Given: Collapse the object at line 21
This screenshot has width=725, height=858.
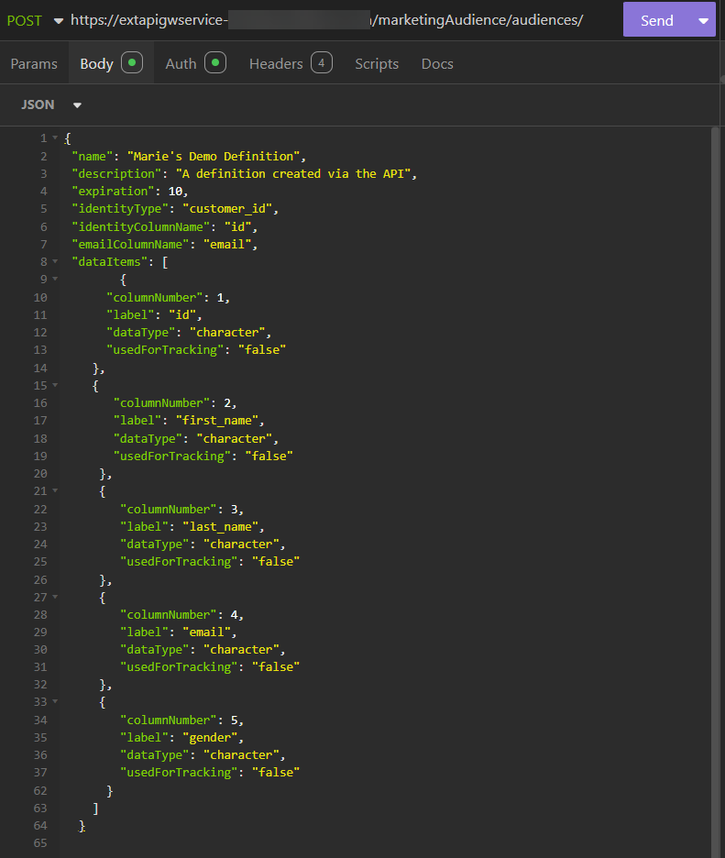Looking at the screenshot, I should (55, 491).
